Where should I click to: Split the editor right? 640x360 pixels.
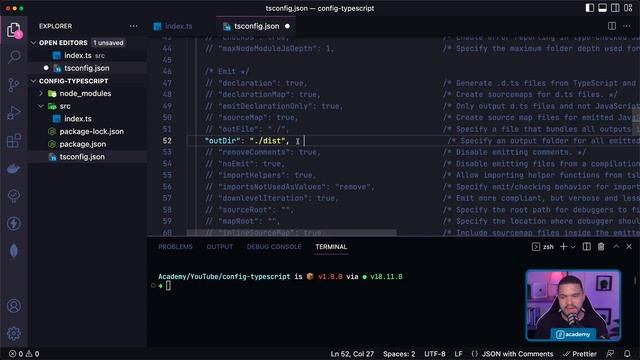tap(611, 26)
